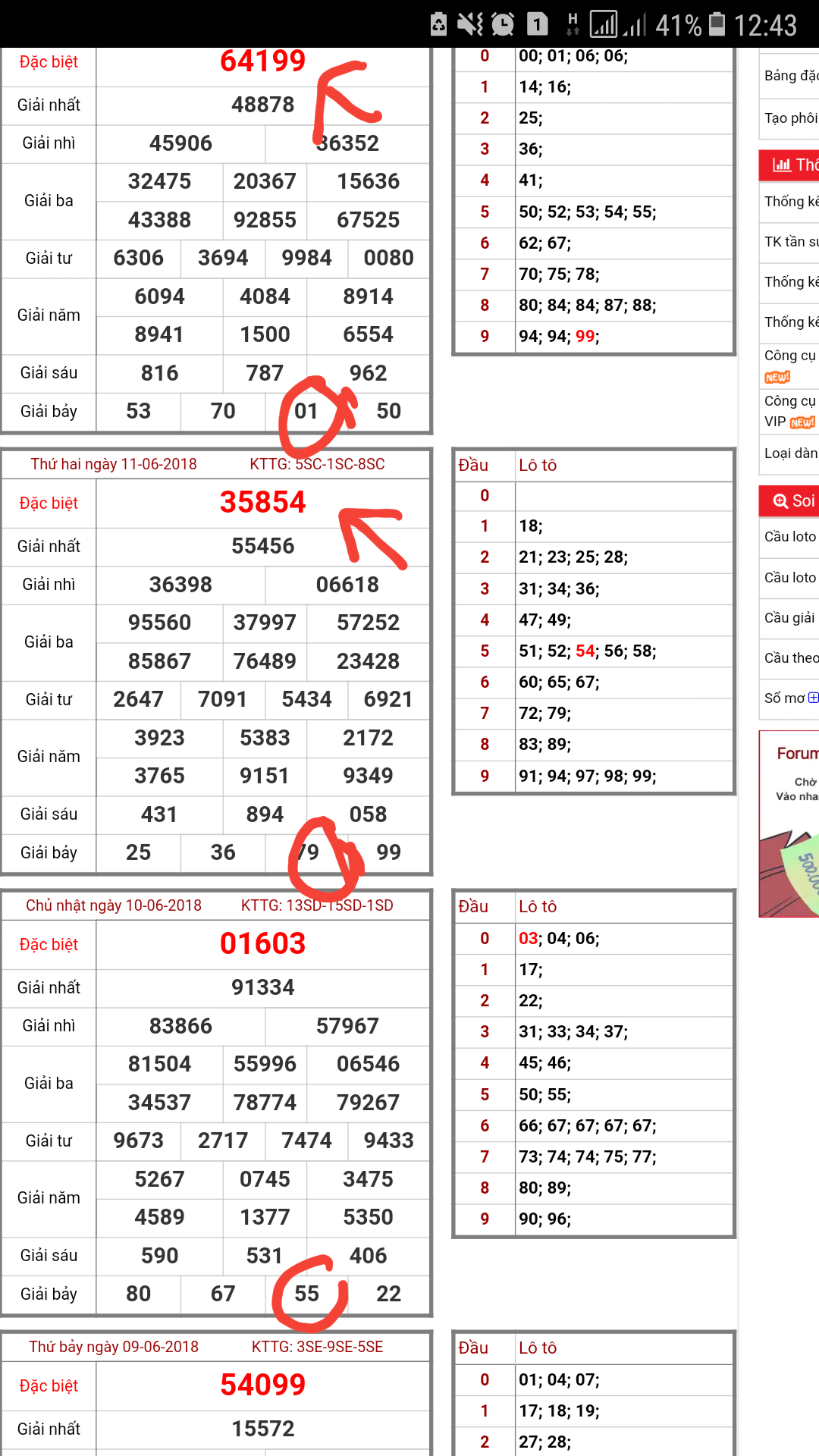Tap the Thứ hai ngày 11-06-2018 heading

coord(114,464)
